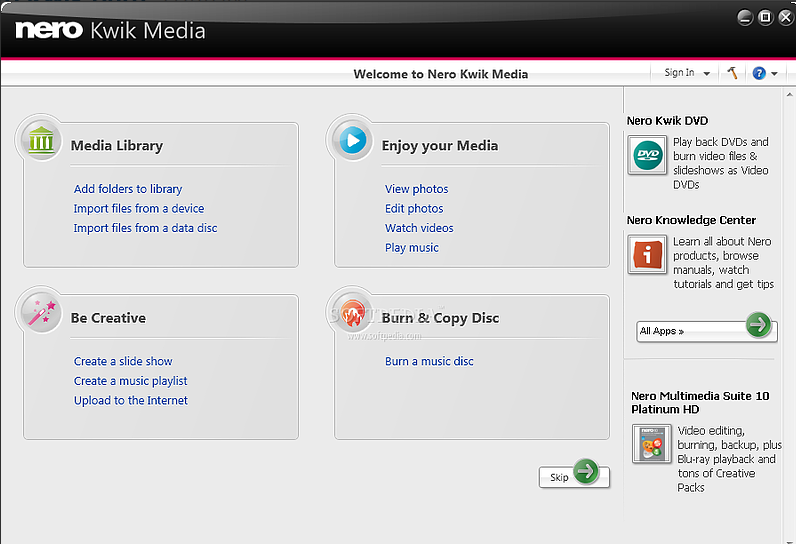
Task: Click the green arrow on All Apps
Action: (x=758, y=325)
